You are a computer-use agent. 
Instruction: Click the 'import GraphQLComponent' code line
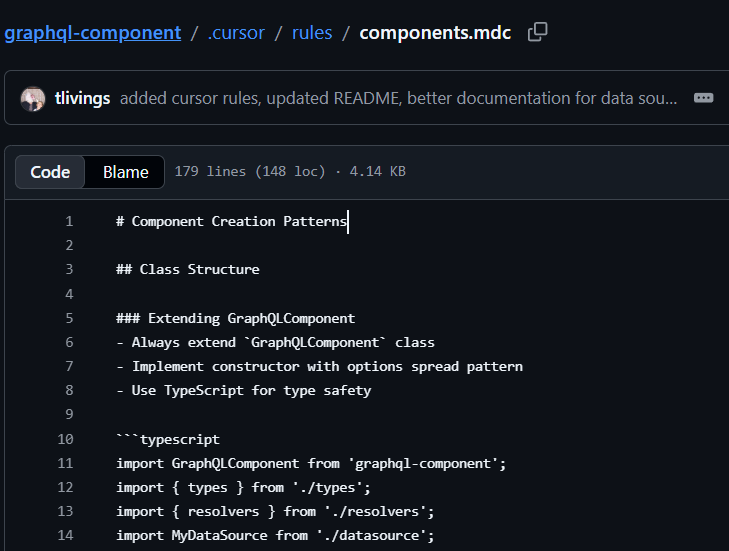point(311,463)
